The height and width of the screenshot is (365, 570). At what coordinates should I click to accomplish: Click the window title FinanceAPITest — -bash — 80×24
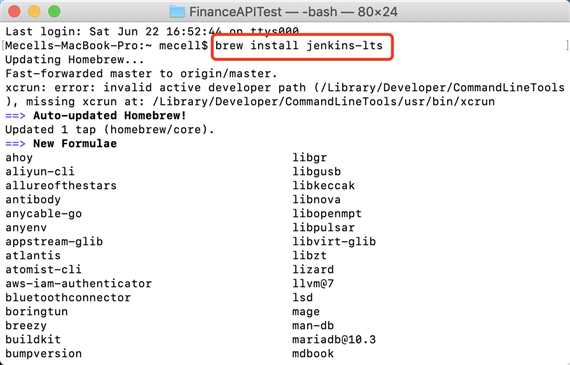point(293,12)
